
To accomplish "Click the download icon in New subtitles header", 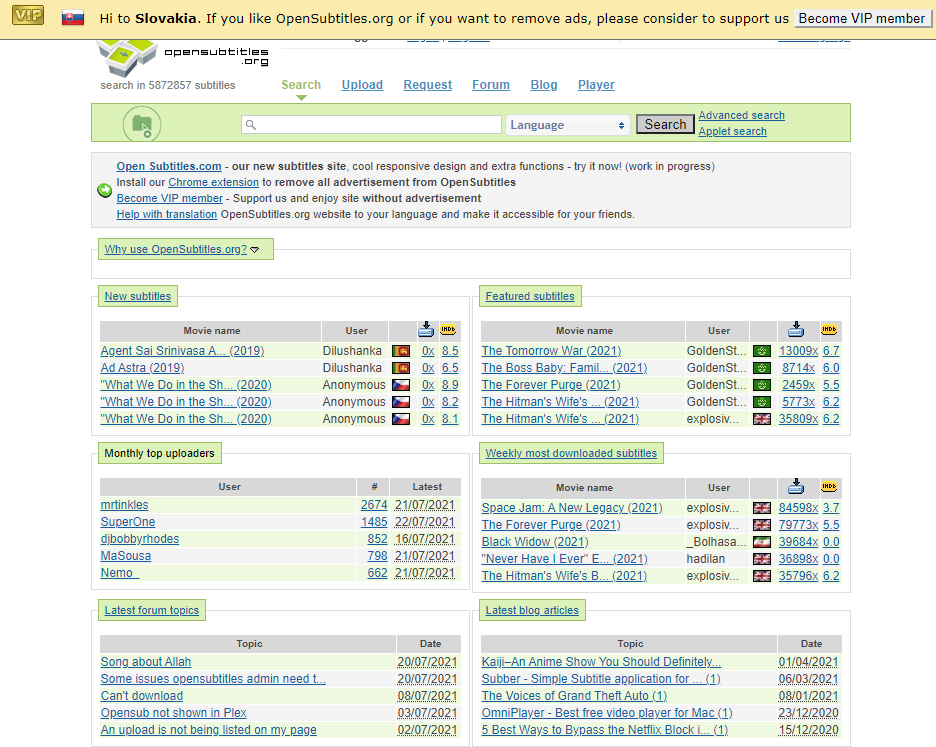I will 427,330.
